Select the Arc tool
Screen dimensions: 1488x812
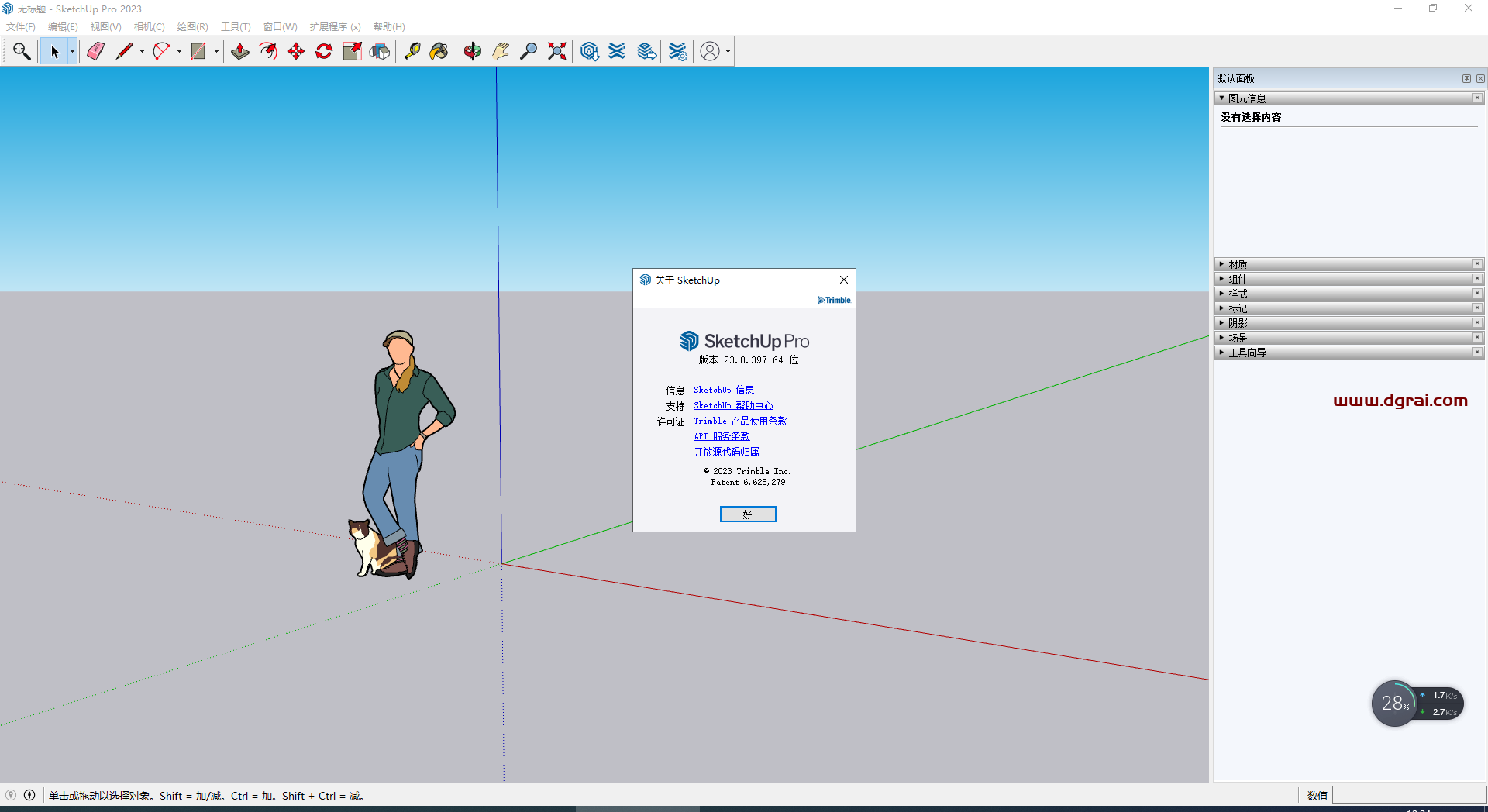pos(161,51)
